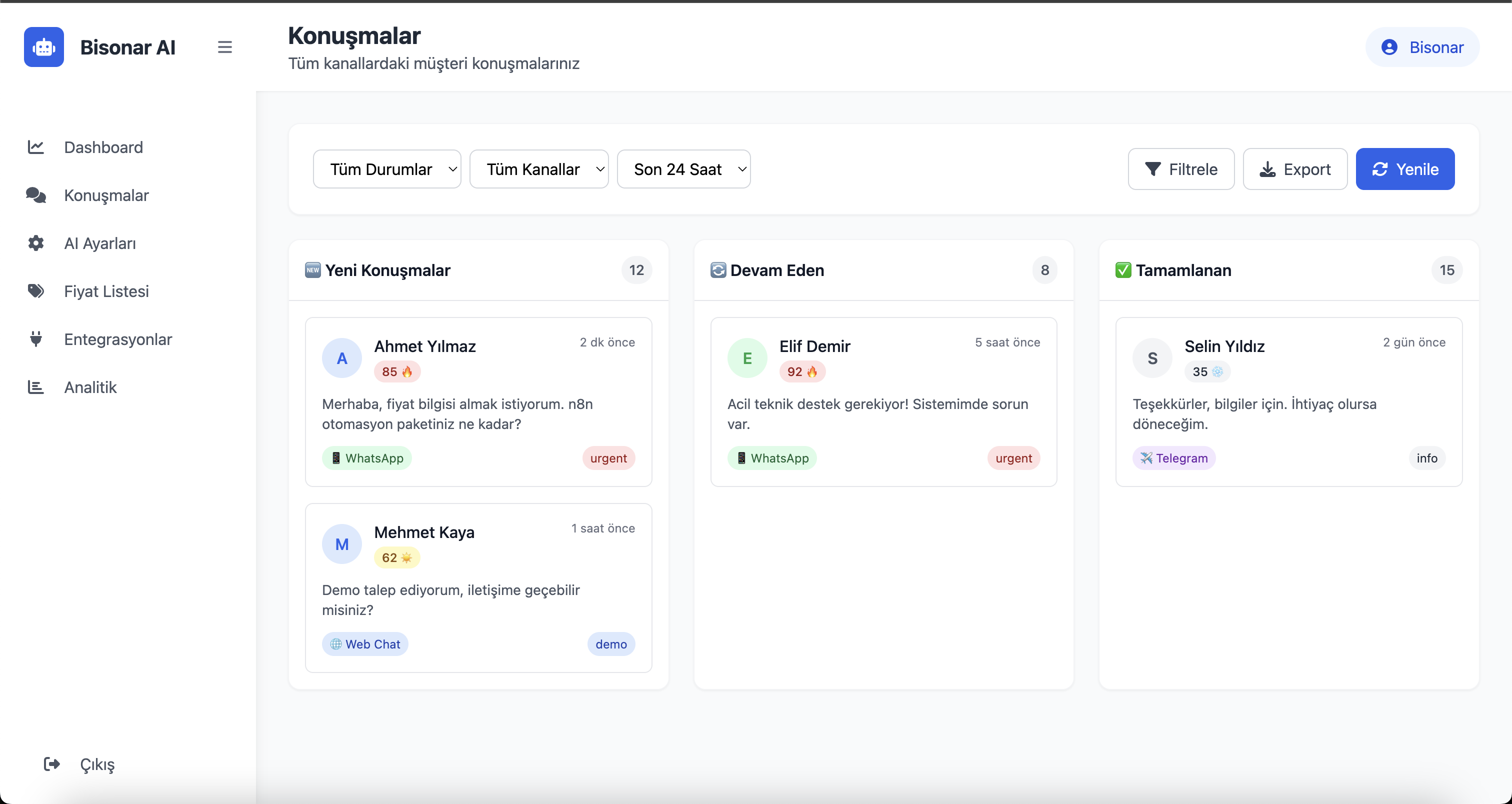This screenshot has width=1512, height=804.
Task: Click the urgent tag on Ahmet Yılmaz card
Action: [x=608, y=458]
